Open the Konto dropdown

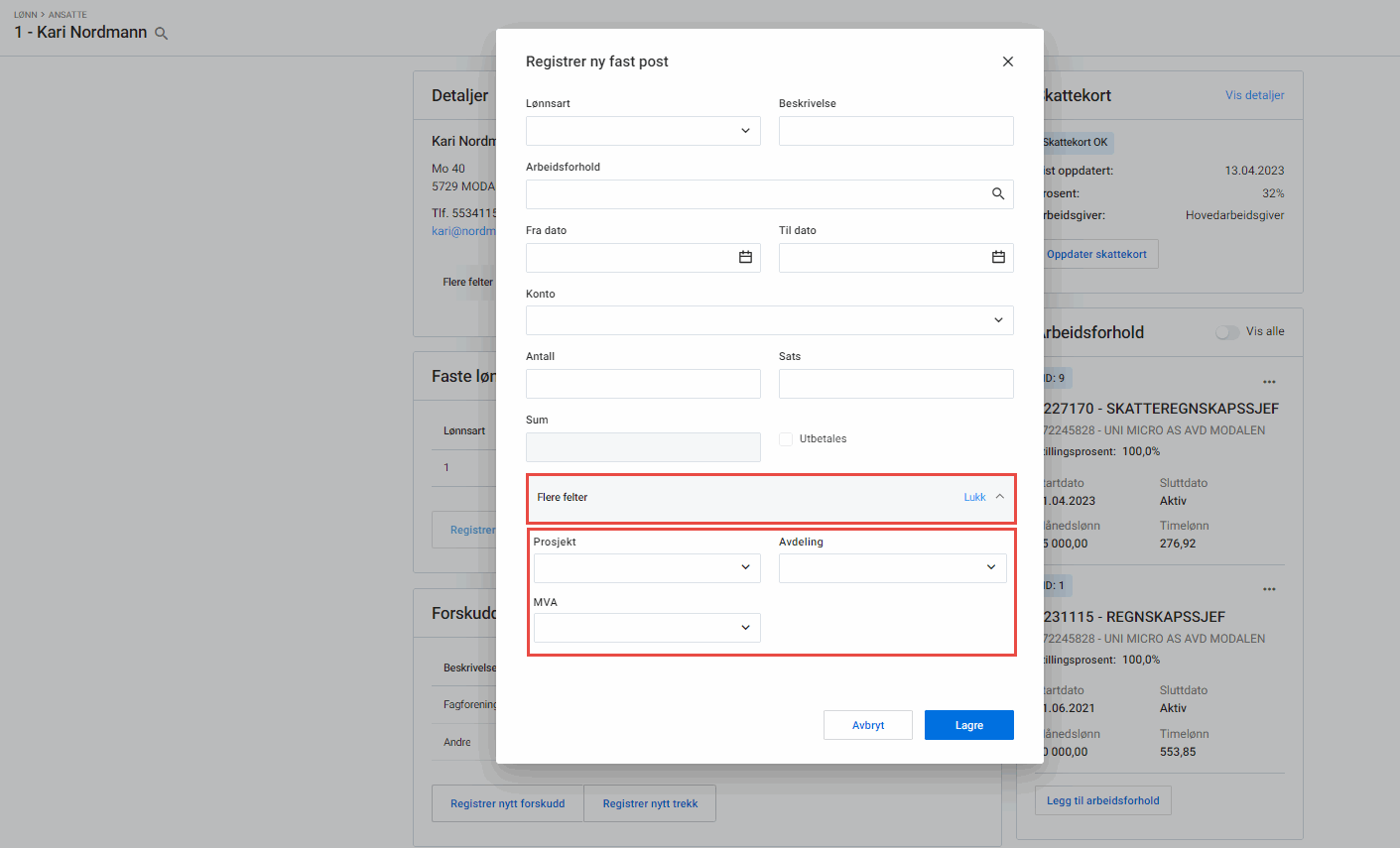coord(998,320)
